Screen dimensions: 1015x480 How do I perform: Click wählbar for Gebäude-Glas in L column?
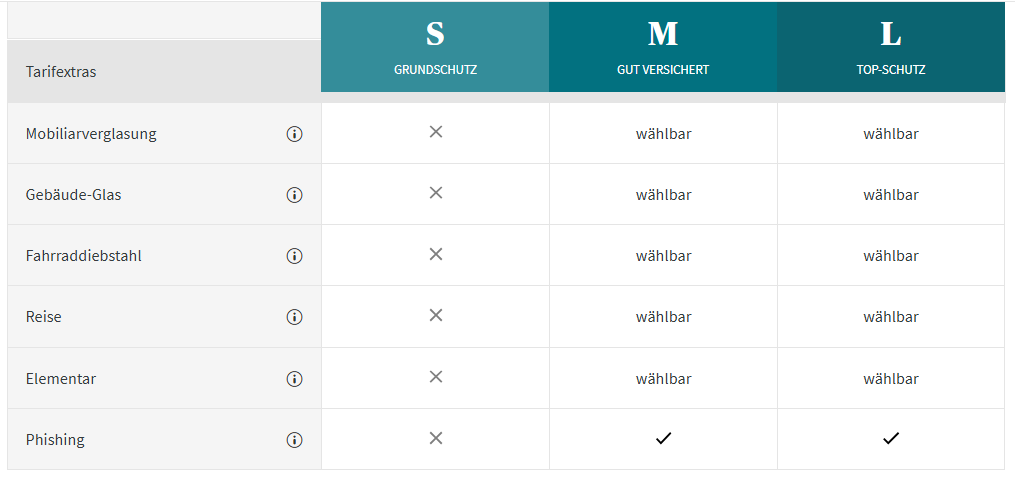[891, 195]
